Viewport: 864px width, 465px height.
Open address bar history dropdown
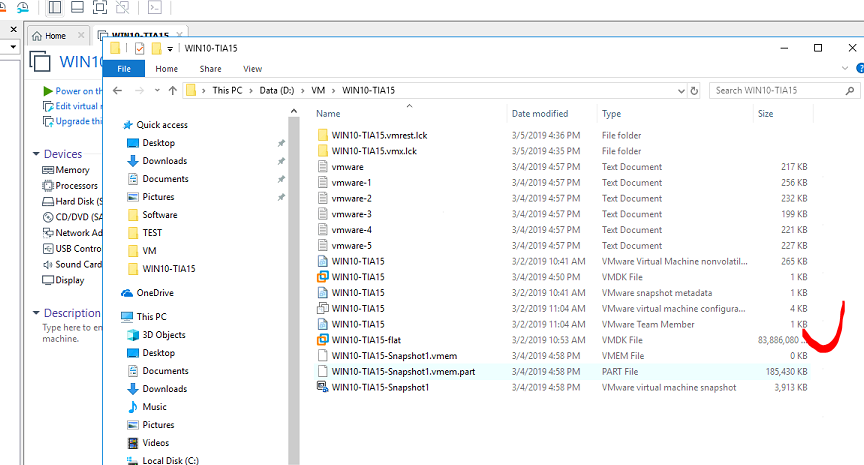click(x=681, y=91)
